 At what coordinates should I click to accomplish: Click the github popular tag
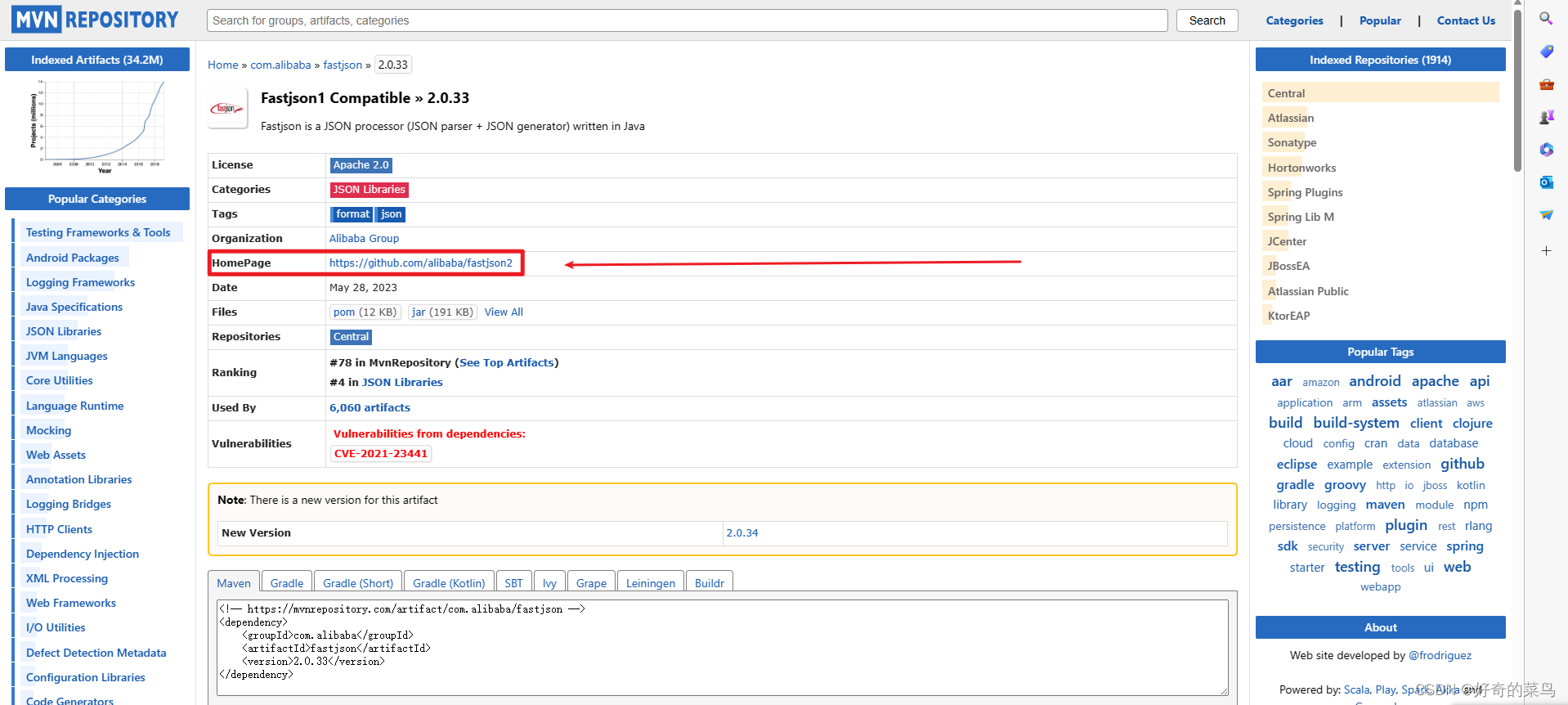point(1462,464)
